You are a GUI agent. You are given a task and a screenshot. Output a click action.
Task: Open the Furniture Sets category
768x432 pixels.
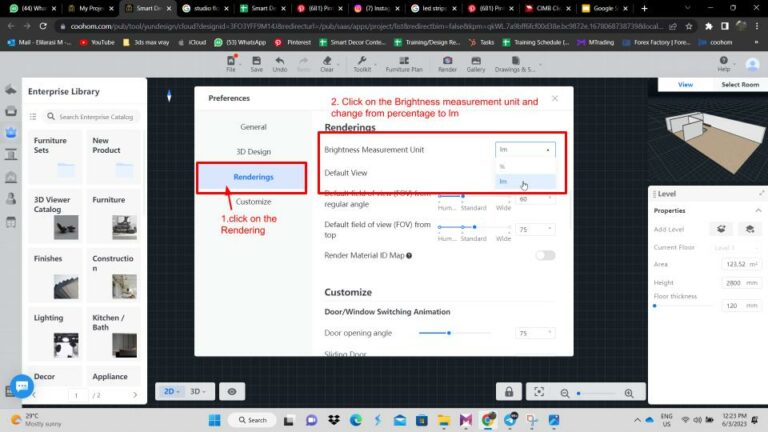click(x=54, y=157)
